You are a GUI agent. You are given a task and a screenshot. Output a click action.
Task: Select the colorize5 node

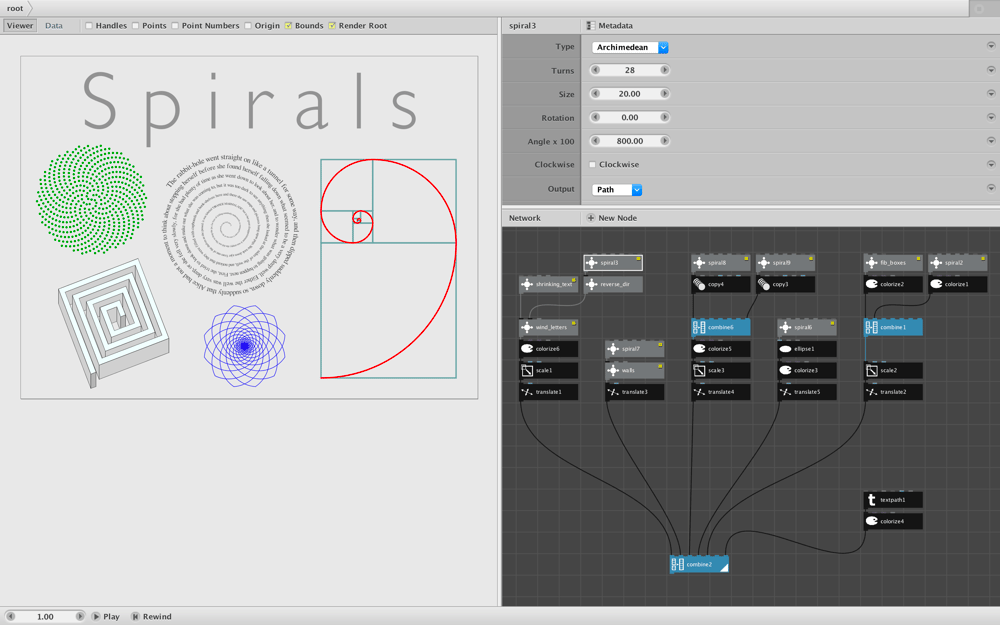pos(721,349)
